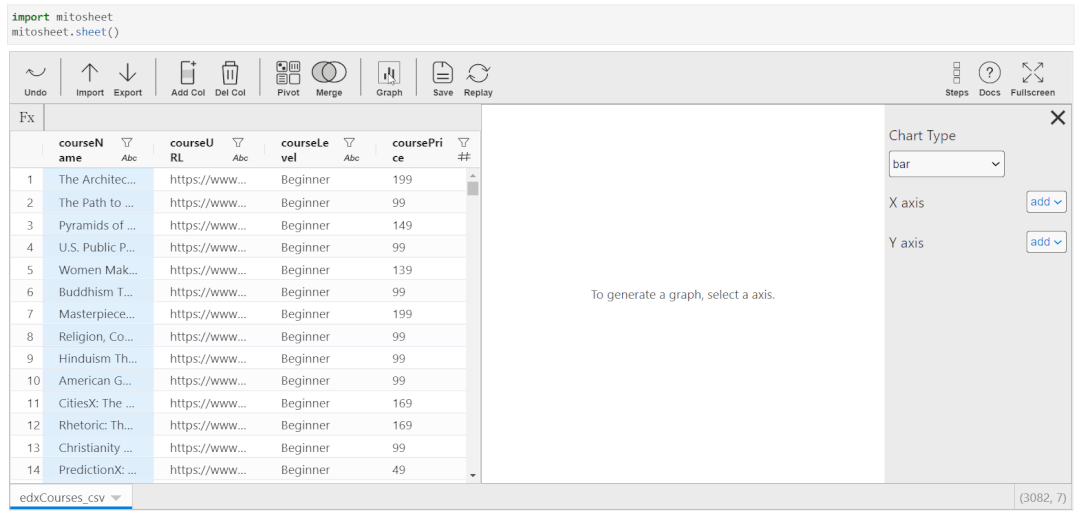Select cell 'The Path to ...' in row 2
1079x518 pixels.
point(98,202)
